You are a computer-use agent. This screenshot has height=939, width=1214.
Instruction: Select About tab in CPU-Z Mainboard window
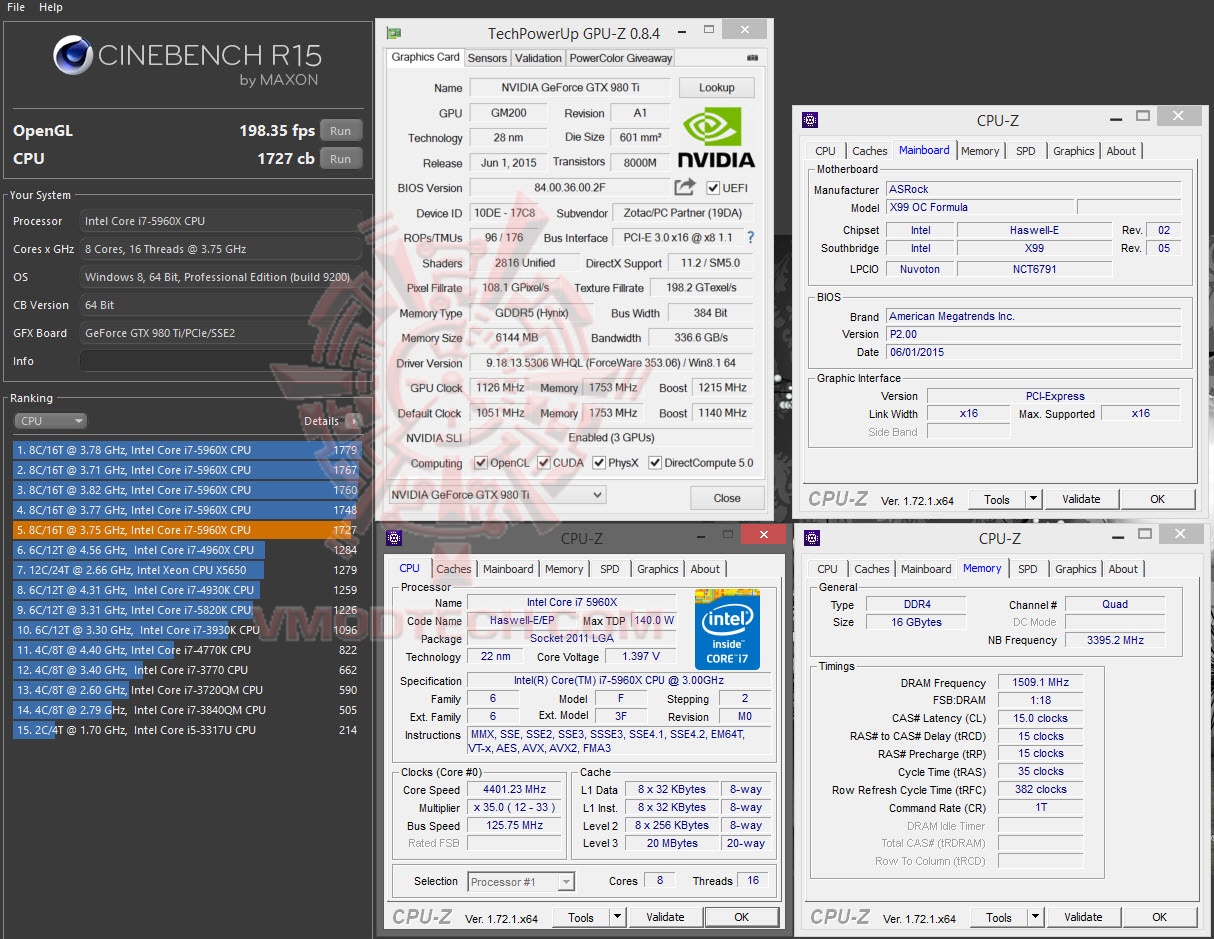(x=1121, y=151)
